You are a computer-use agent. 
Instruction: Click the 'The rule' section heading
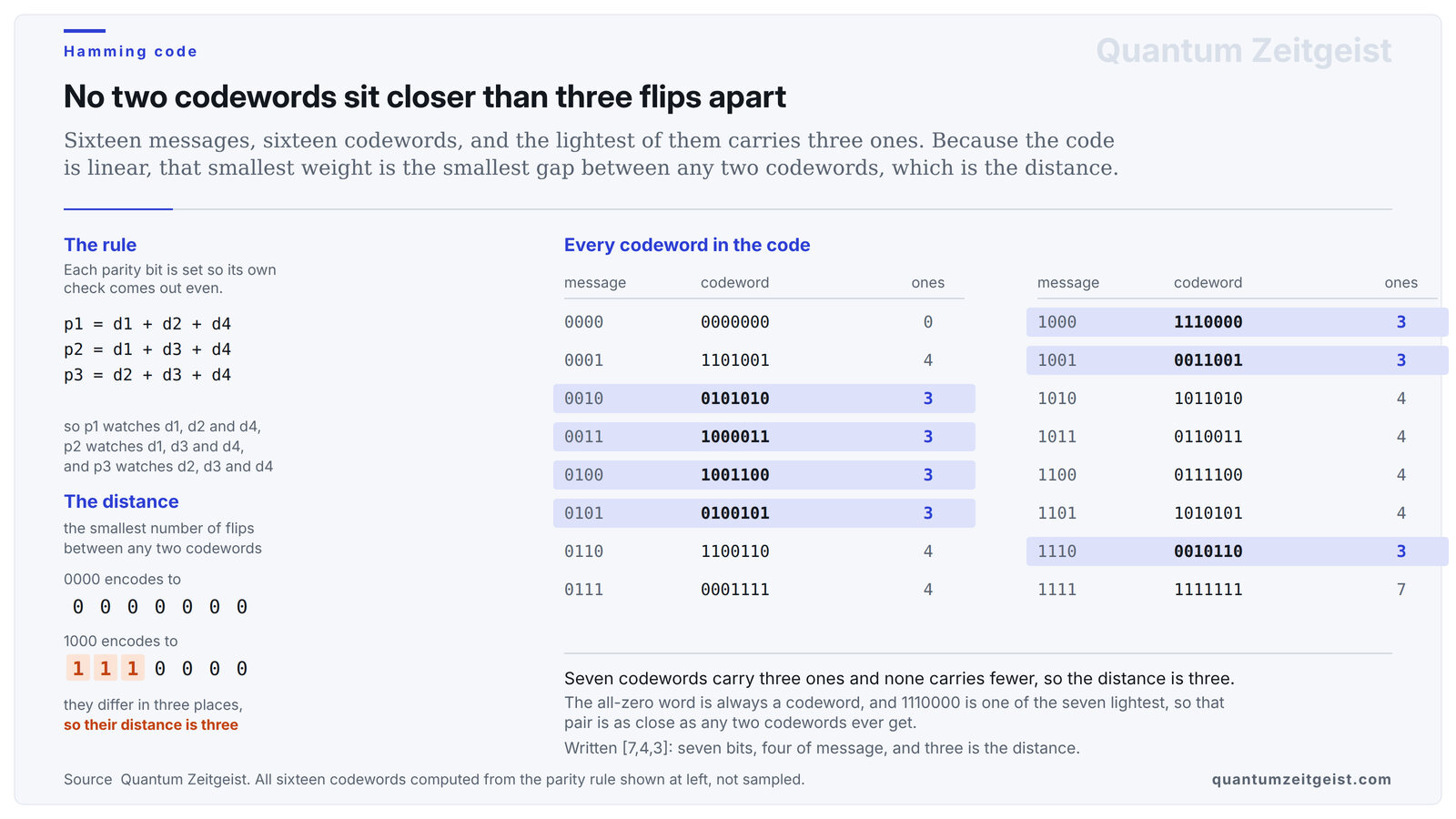click(x=100, y=245)
